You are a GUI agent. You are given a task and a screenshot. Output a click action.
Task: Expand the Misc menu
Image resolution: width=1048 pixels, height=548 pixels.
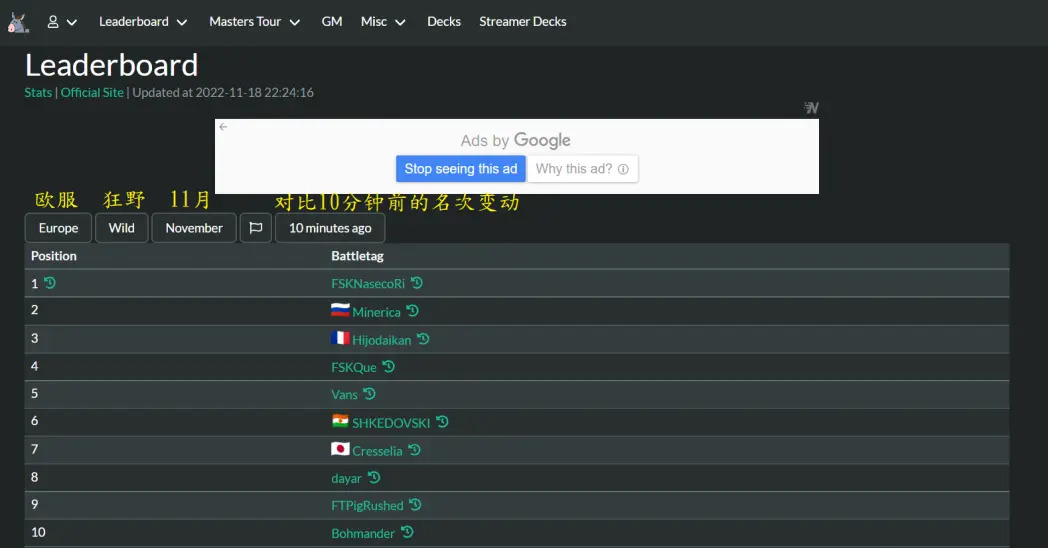point(383,22)
